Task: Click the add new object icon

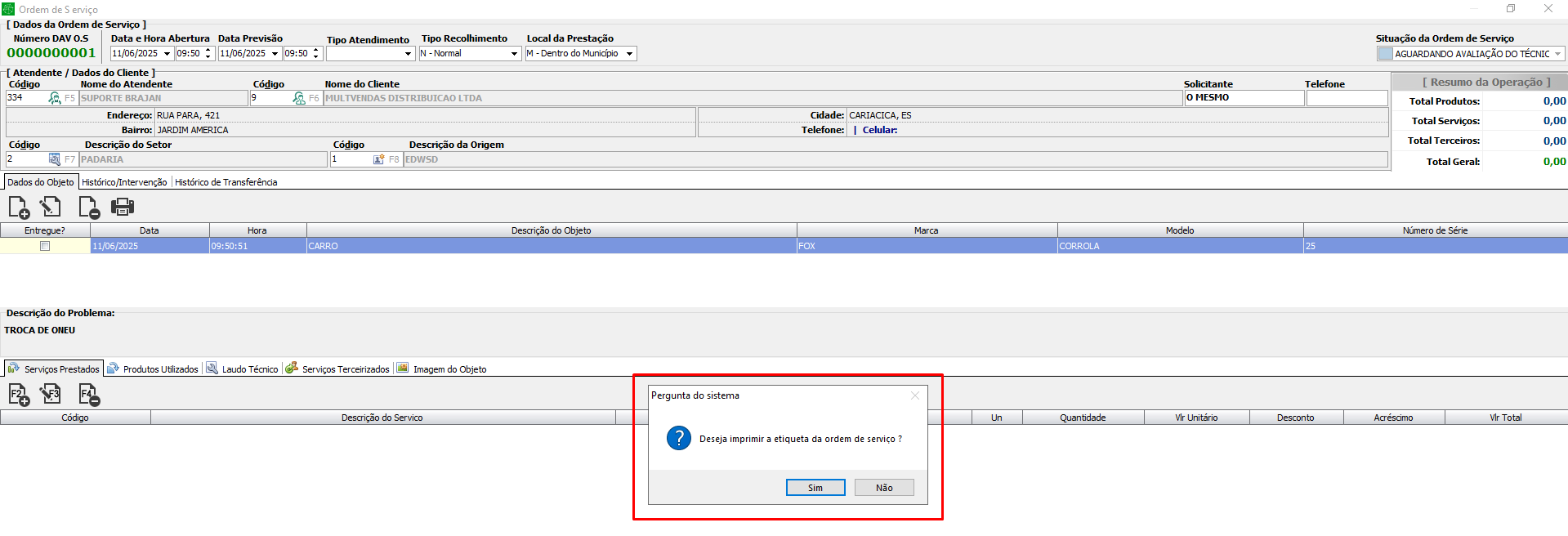Action: click(19, 208)
